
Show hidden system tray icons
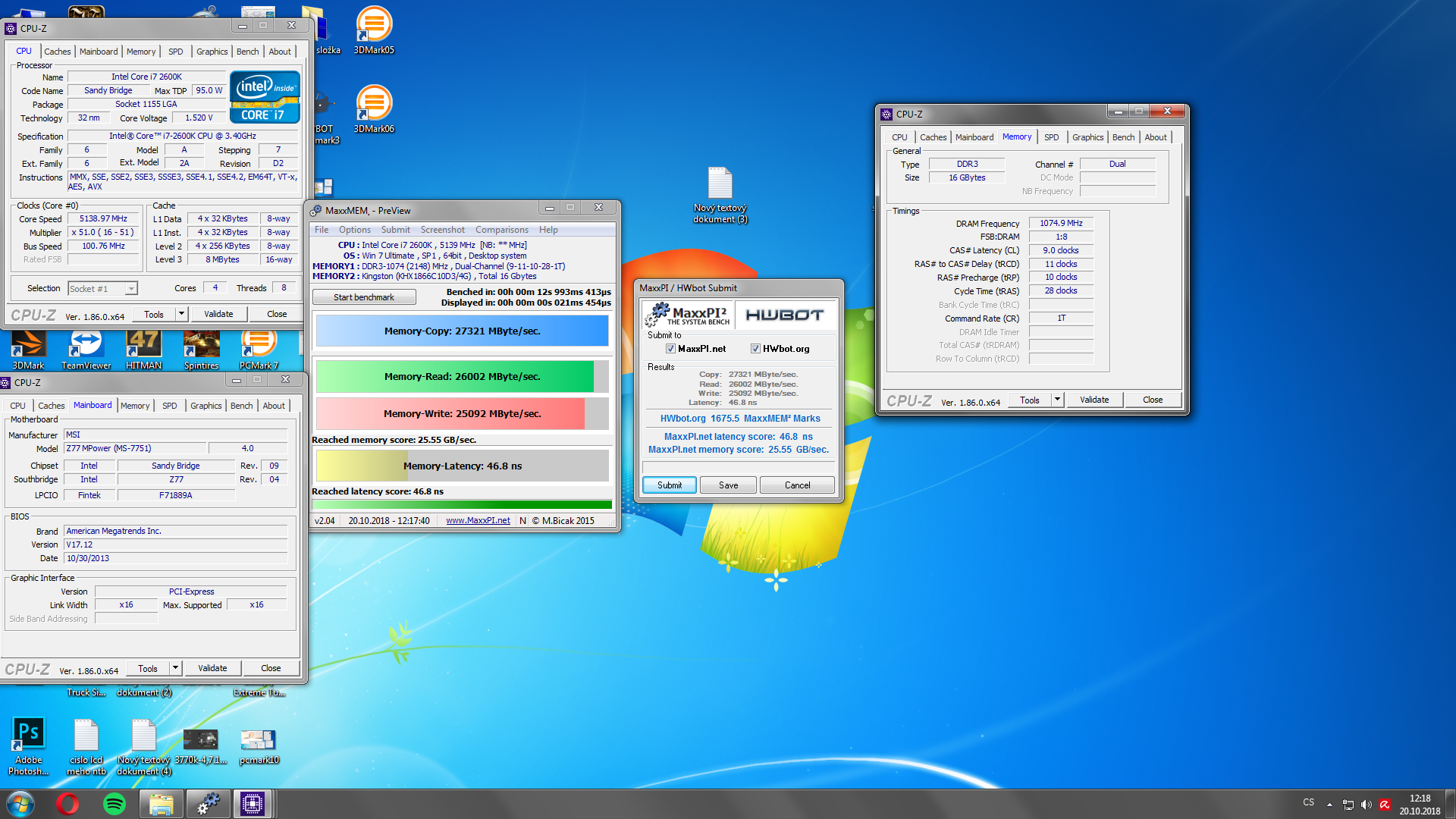pos(1329,805)
